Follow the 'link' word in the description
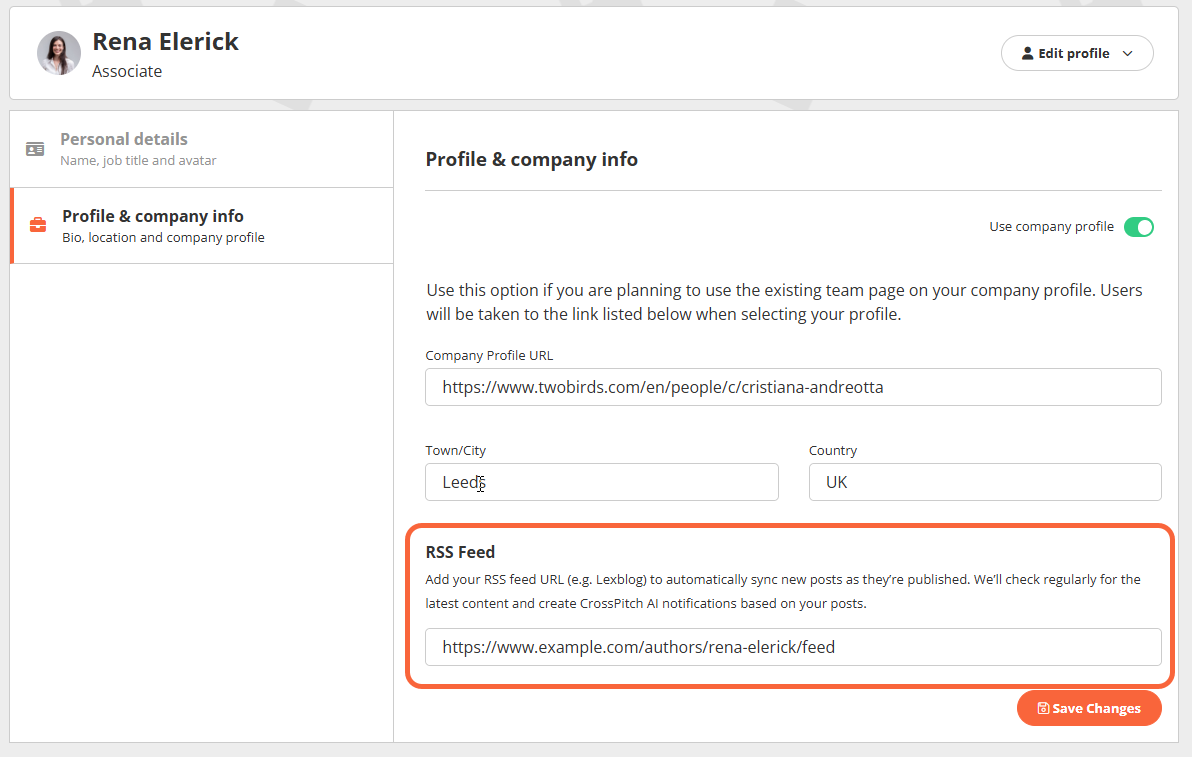1192x757 pixels. click(x=584, y=314)
